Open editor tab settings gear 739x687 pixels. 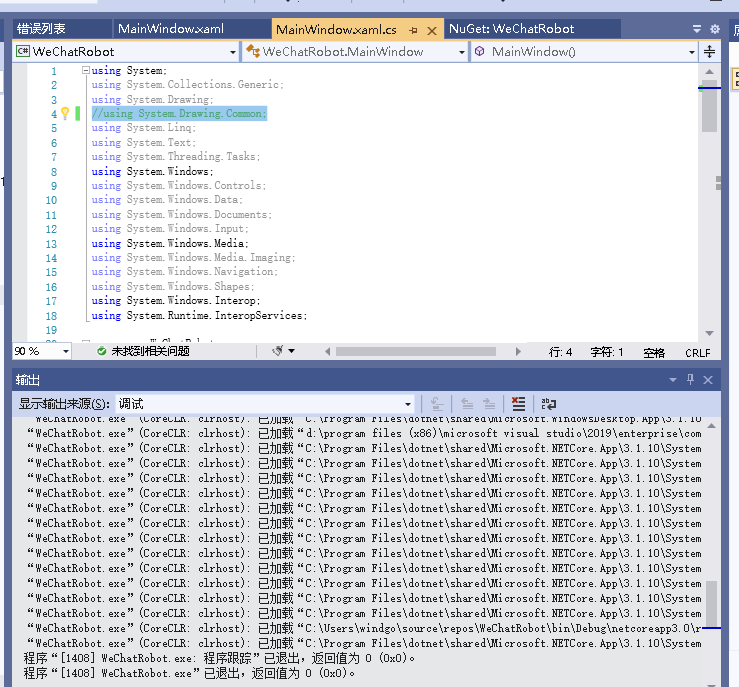[714, 29]
